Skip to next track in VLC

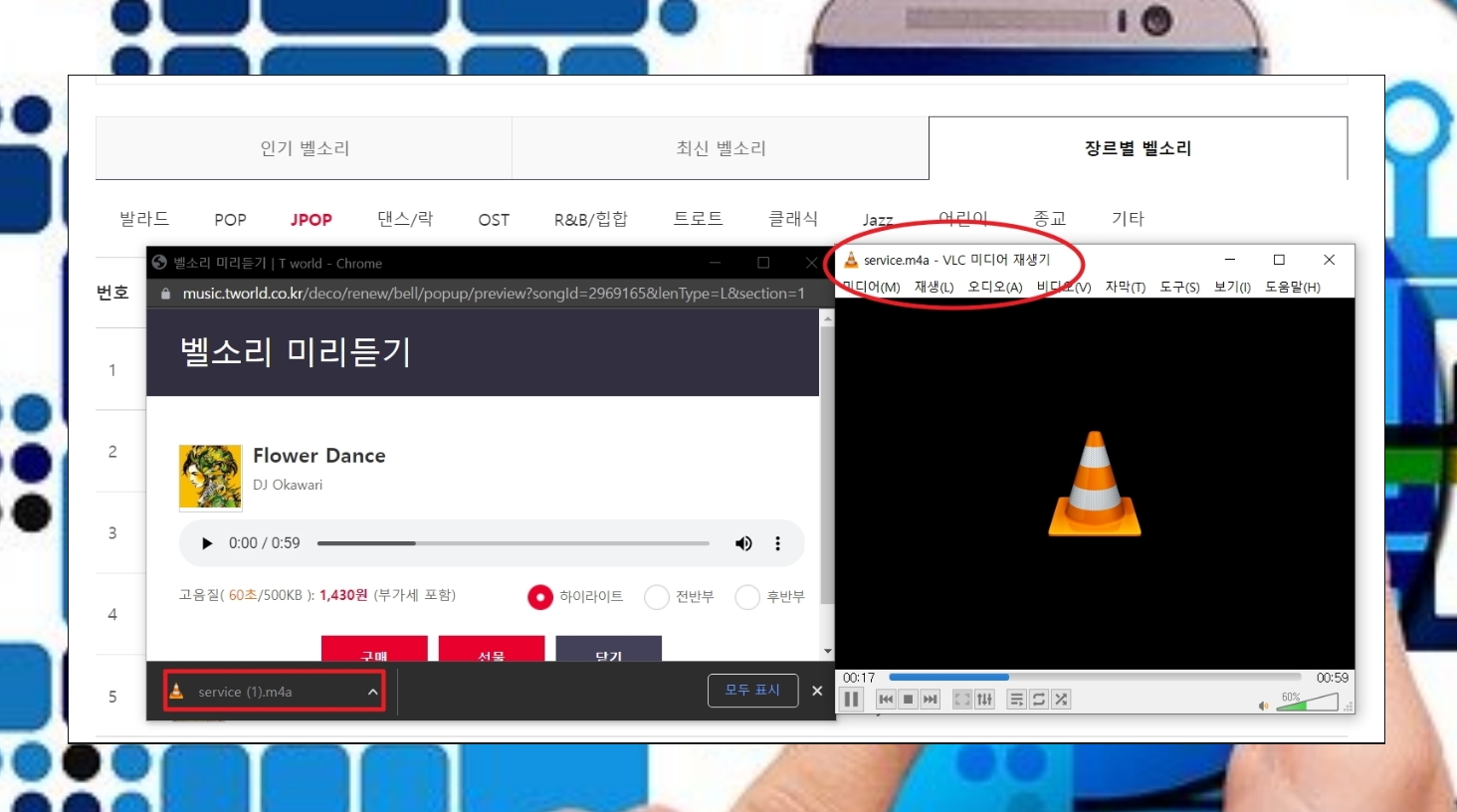pos(930,700)
